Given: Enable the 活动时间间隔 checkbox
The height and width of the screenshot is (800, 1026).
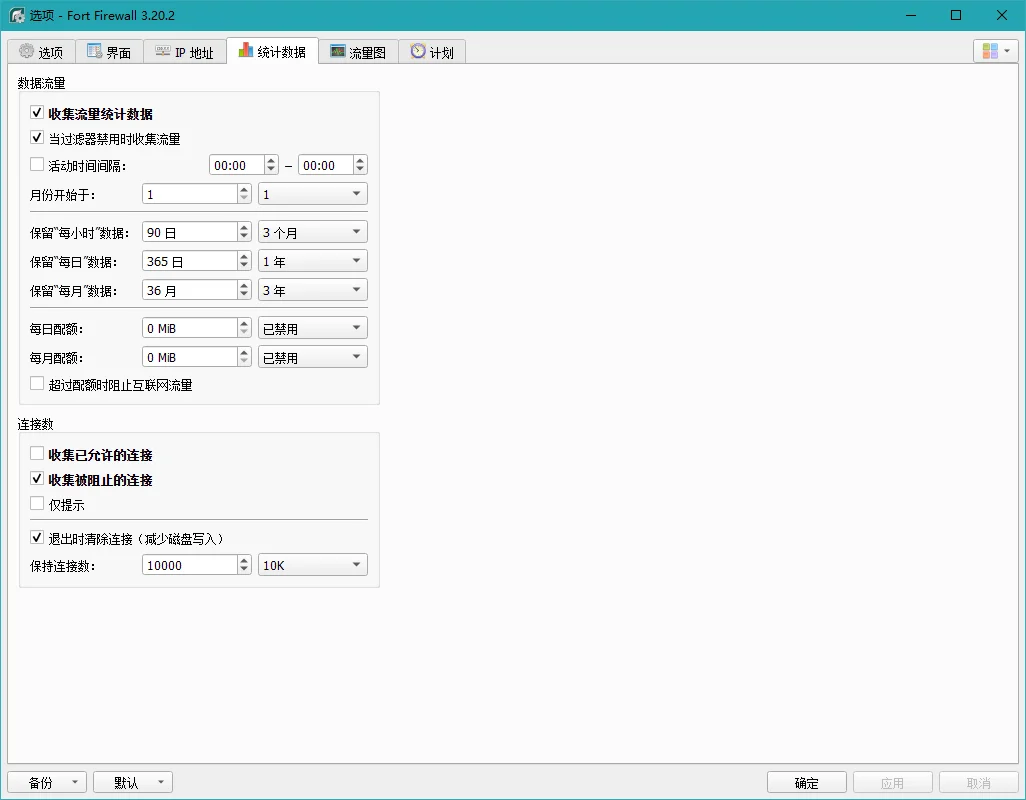Looking at the screenshot, I should [x=37, y=165].
